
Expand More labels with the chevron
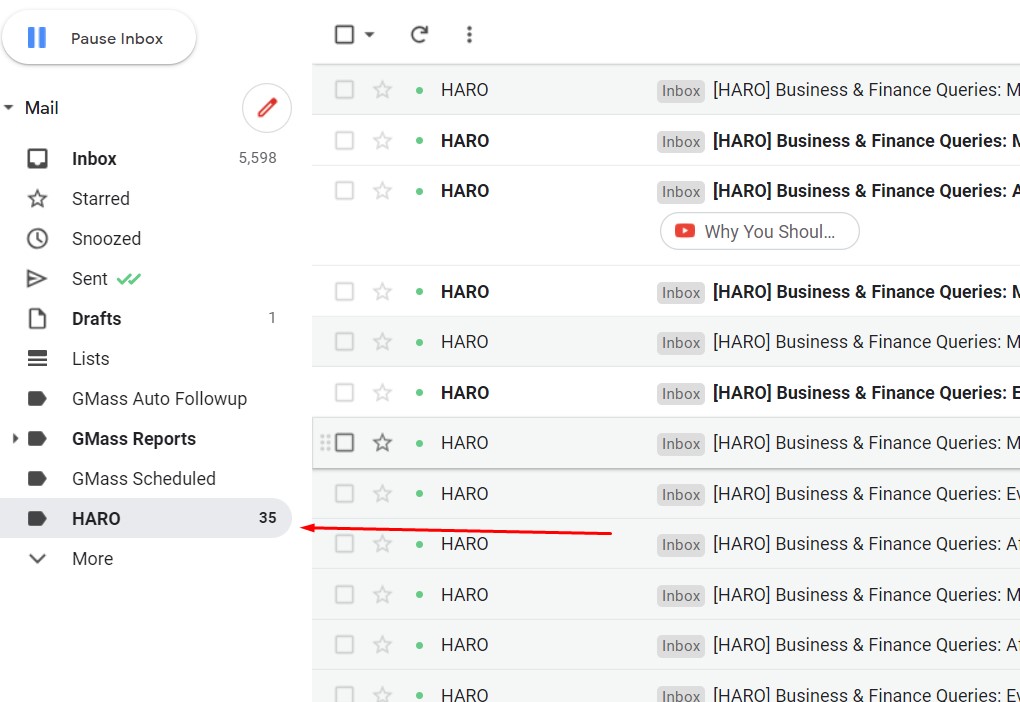click(37, 558)
